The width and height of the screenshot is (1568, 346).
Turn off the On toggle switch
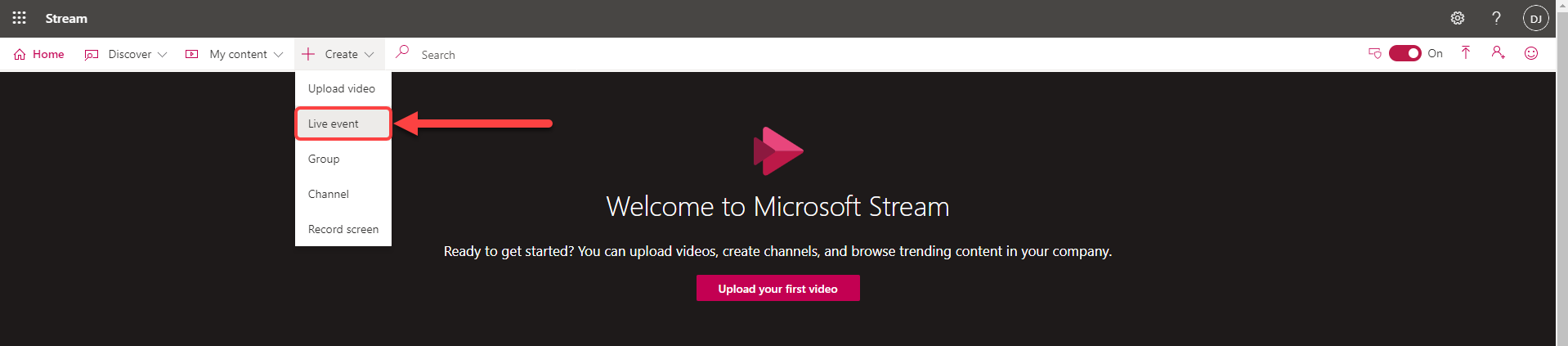1405,53
